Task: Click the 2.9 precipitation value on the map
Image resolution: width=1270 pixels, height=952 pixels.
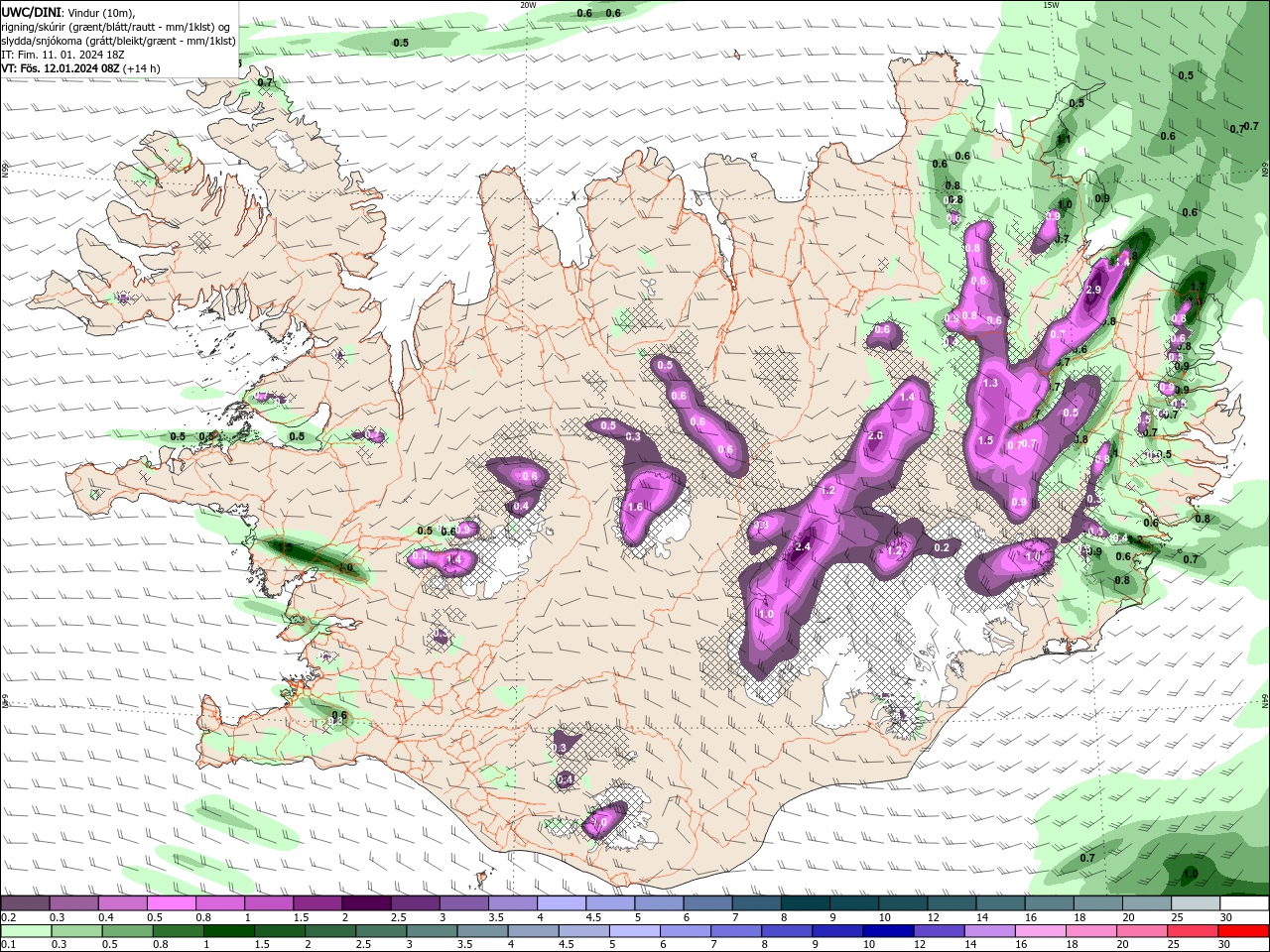Action: 1093,290
